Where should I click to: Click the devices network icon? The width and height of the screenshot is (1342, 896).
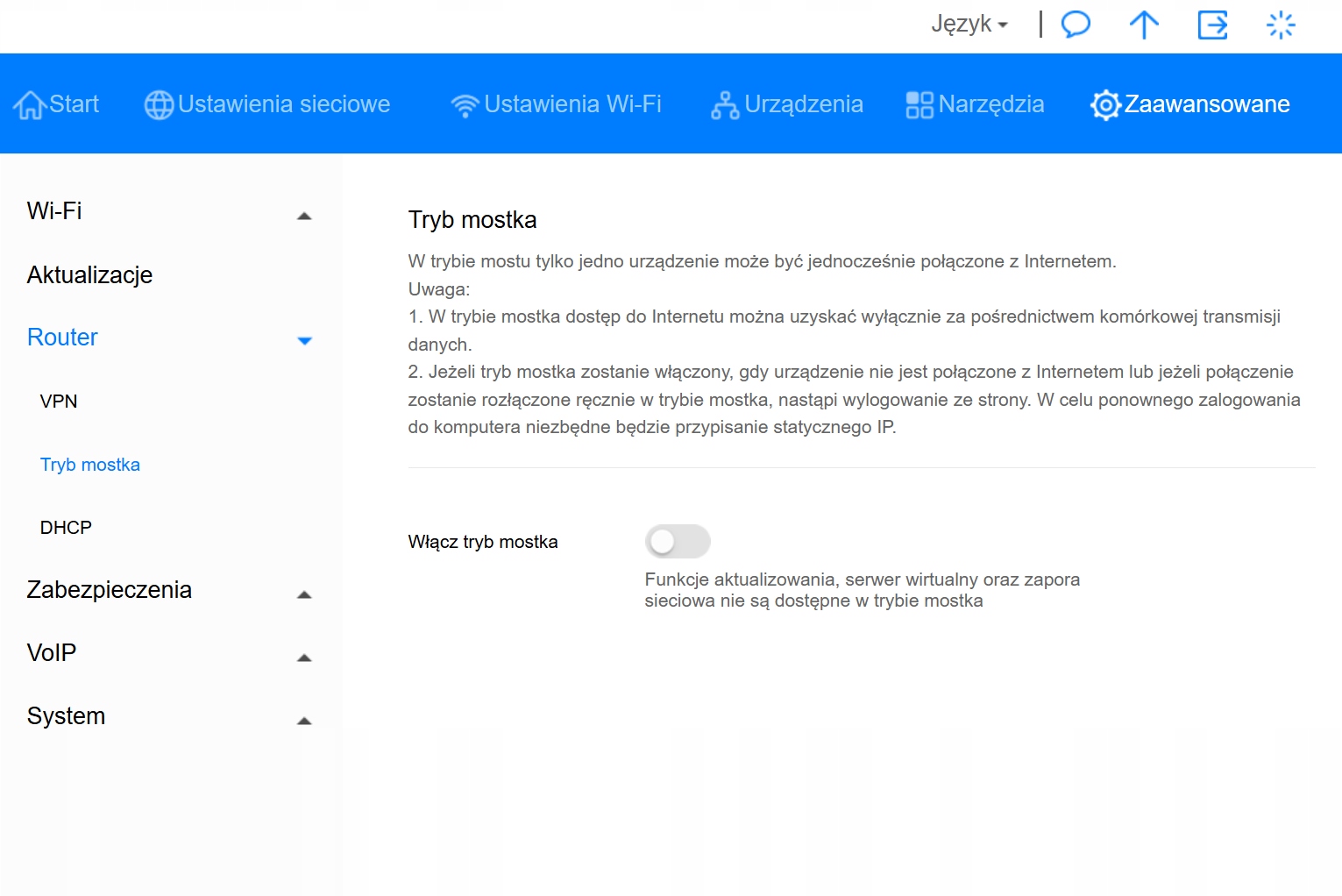(725, 105)
